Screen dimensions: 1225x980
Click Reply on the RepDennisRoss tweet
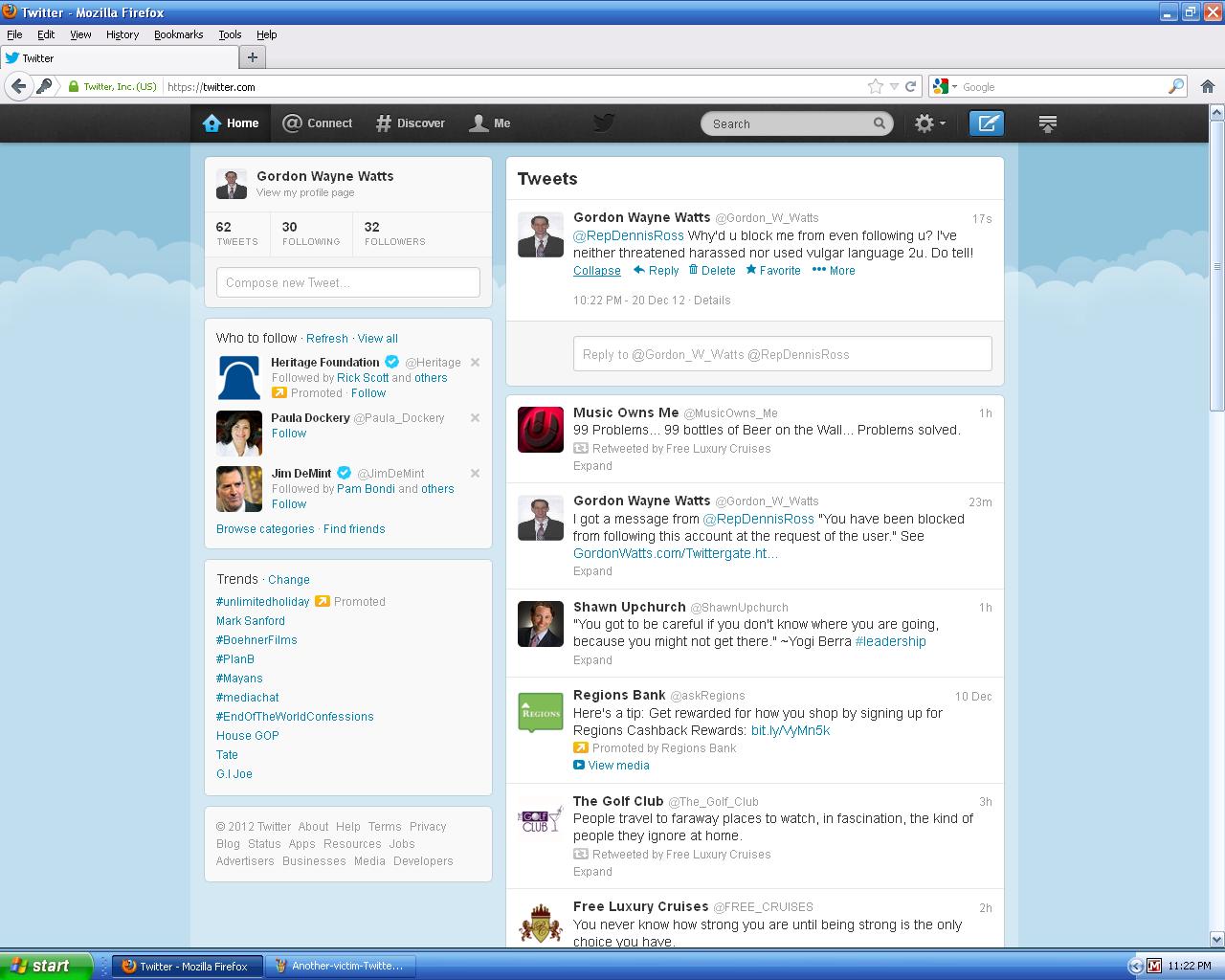(x=657, y=271)
